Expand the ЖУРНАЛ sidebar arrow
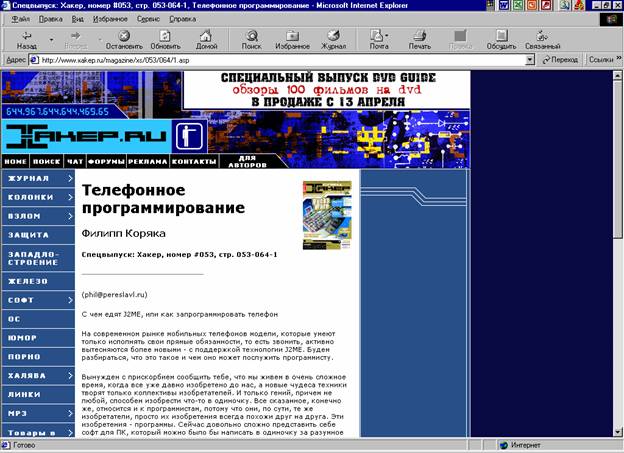The height and width of the screenshot is (453, 624). point(70,178)
